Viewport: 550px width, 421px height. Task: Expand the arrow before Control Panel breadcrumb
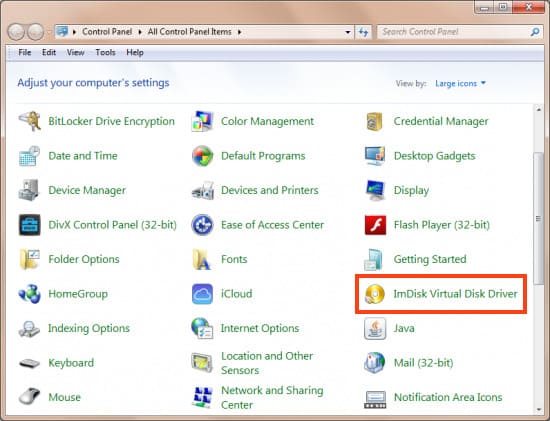74,32
